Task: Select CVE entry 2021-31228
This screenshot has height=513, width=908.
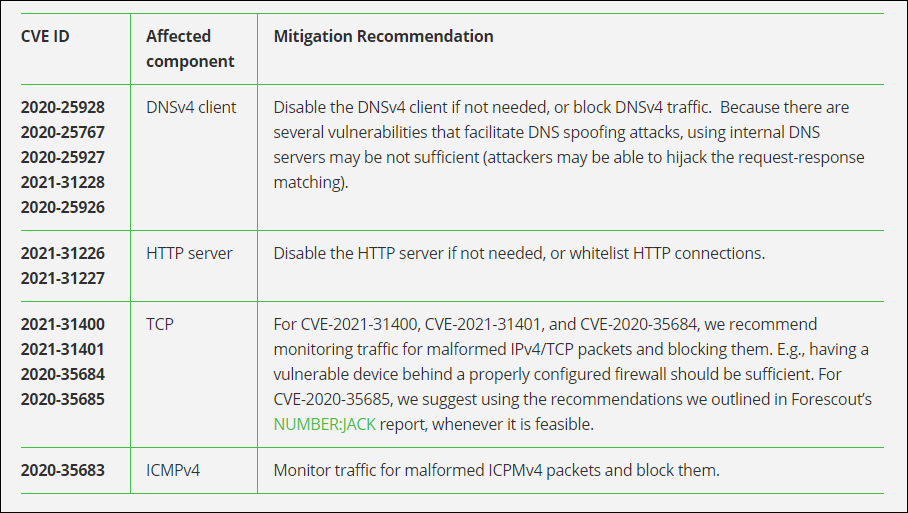Action: click(x=63, y=182)
